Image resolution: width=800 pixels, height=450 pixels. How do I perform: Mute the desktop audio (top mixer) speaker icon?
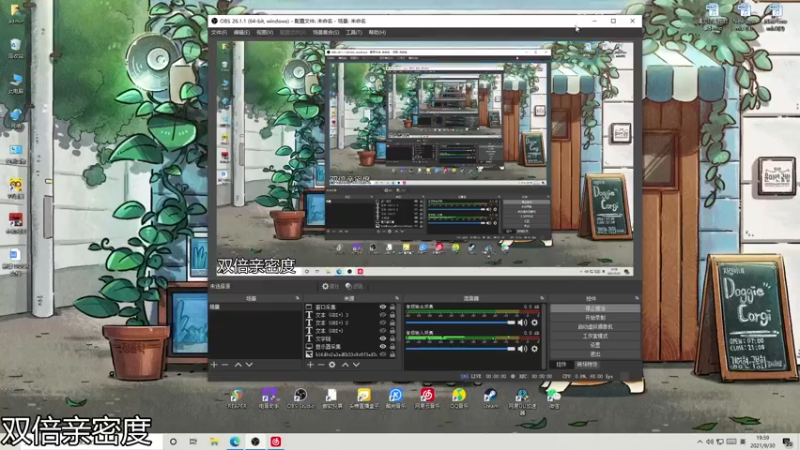[522, 322]
